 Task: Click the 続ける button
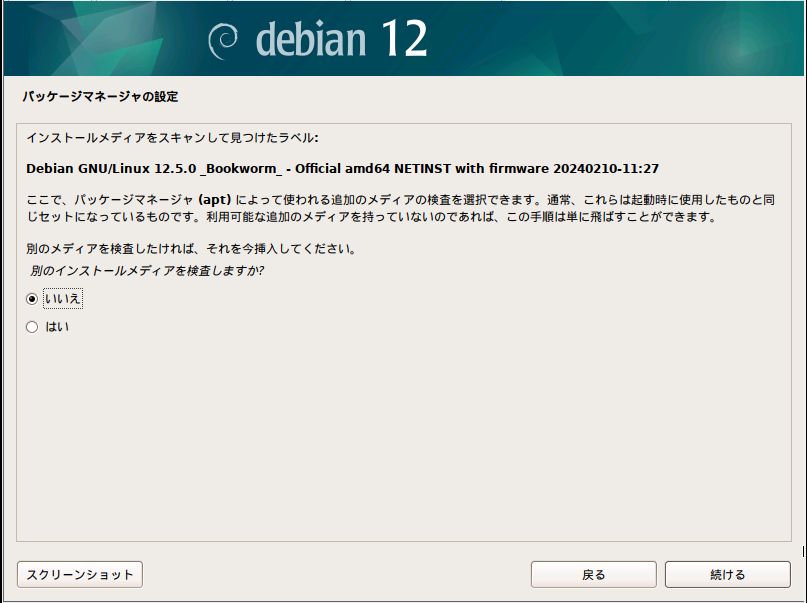727,574
